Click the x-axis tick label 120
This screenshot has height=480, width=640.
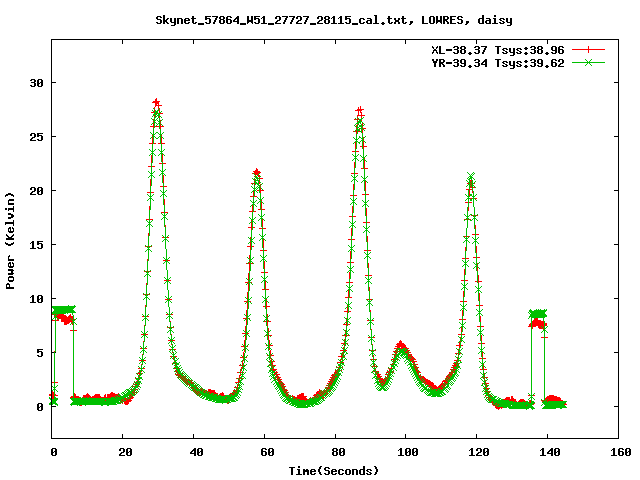[x=479, y=452]
